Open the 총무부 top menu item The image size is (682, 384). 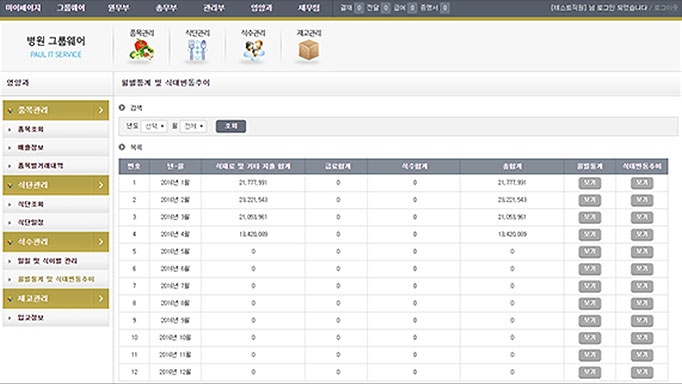tap(166, 8)
